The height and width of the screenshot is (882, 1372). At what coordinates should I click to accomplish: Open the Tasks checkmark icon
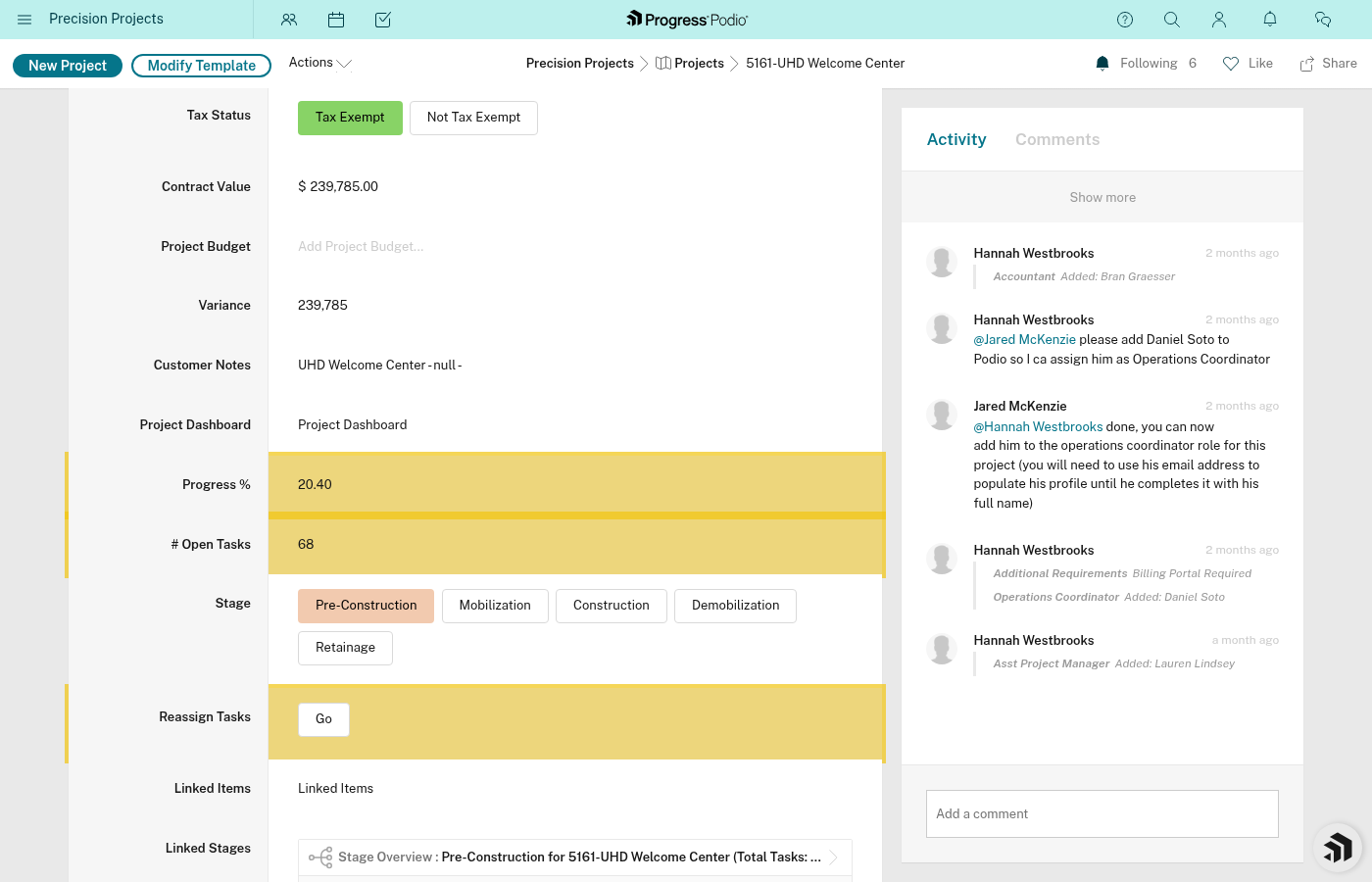click(383, 20)
